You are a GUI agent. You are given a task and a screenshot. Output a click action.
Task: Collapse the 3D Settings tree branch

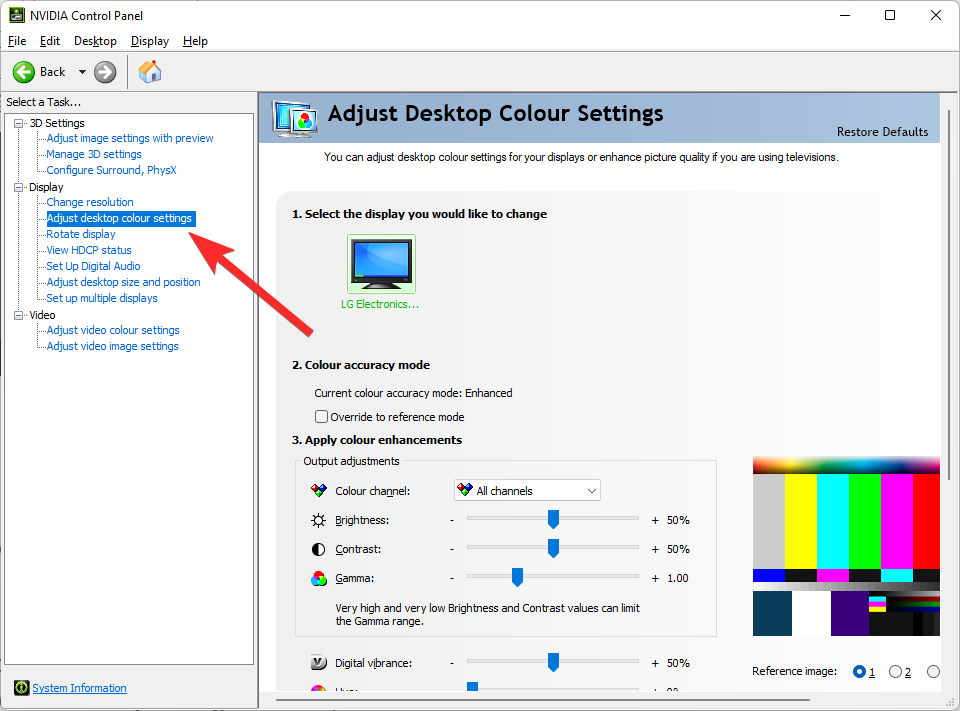tap(16, 122)
